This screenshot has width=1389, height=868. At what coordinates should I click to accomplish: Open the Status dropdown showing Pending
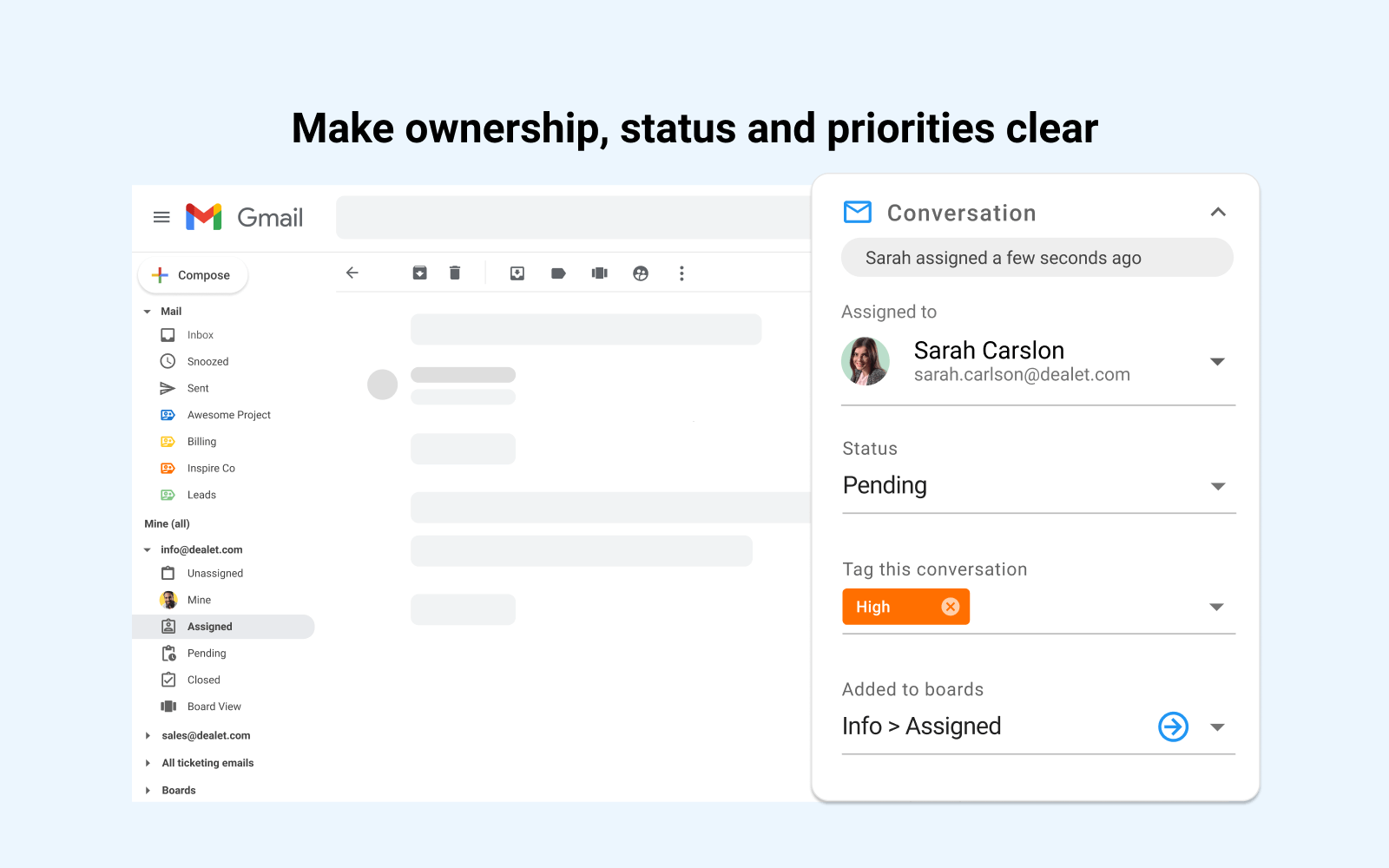(1219, 486)
